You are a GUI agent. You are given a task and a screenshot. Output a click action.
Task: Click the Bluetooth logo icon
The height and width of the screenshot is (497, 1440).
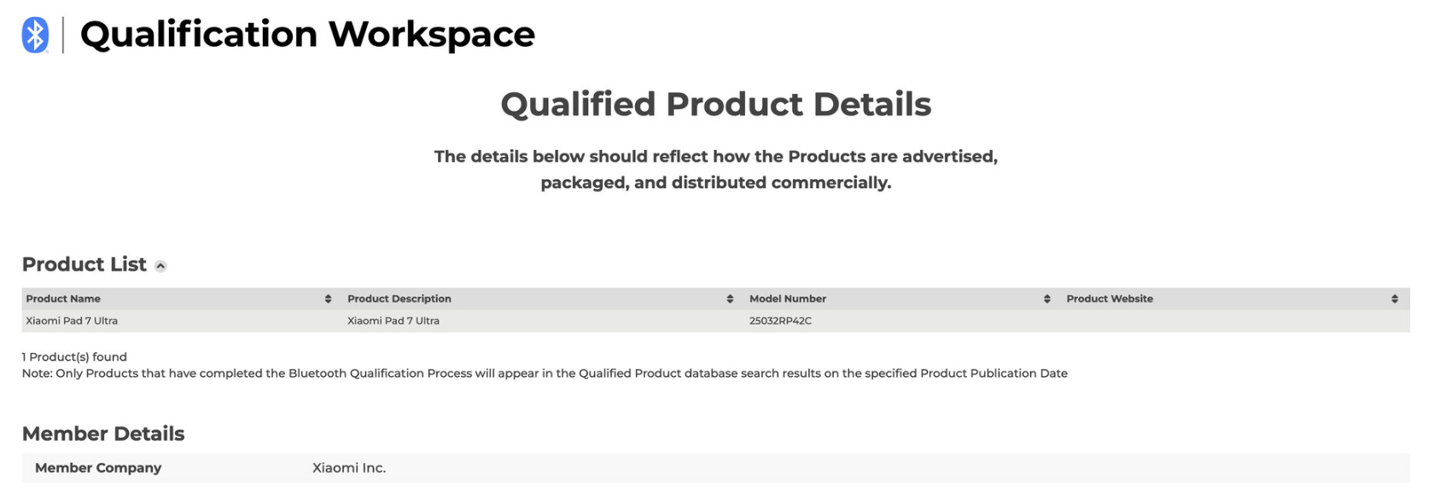point(35,35)
